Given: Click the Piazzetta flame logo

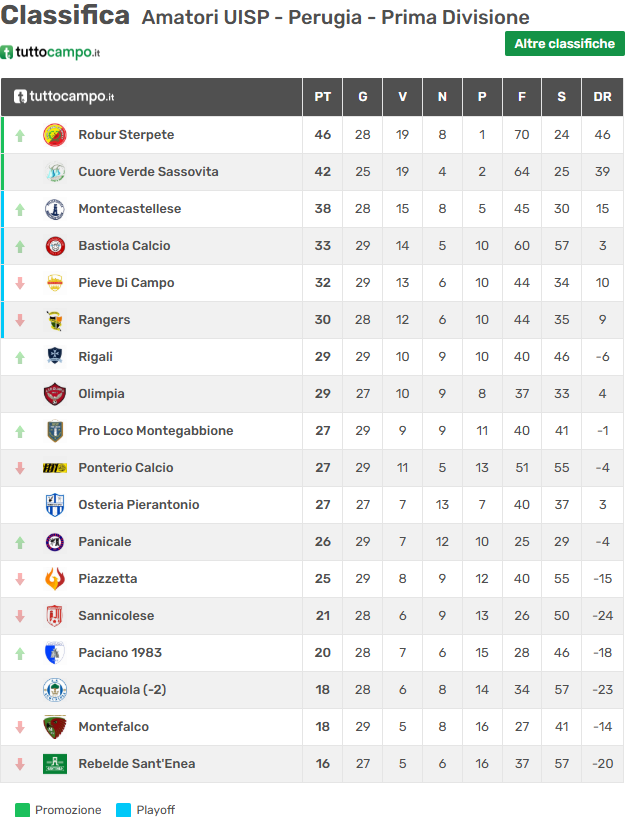Looking at the screenshot, I should tap(54, 579).
